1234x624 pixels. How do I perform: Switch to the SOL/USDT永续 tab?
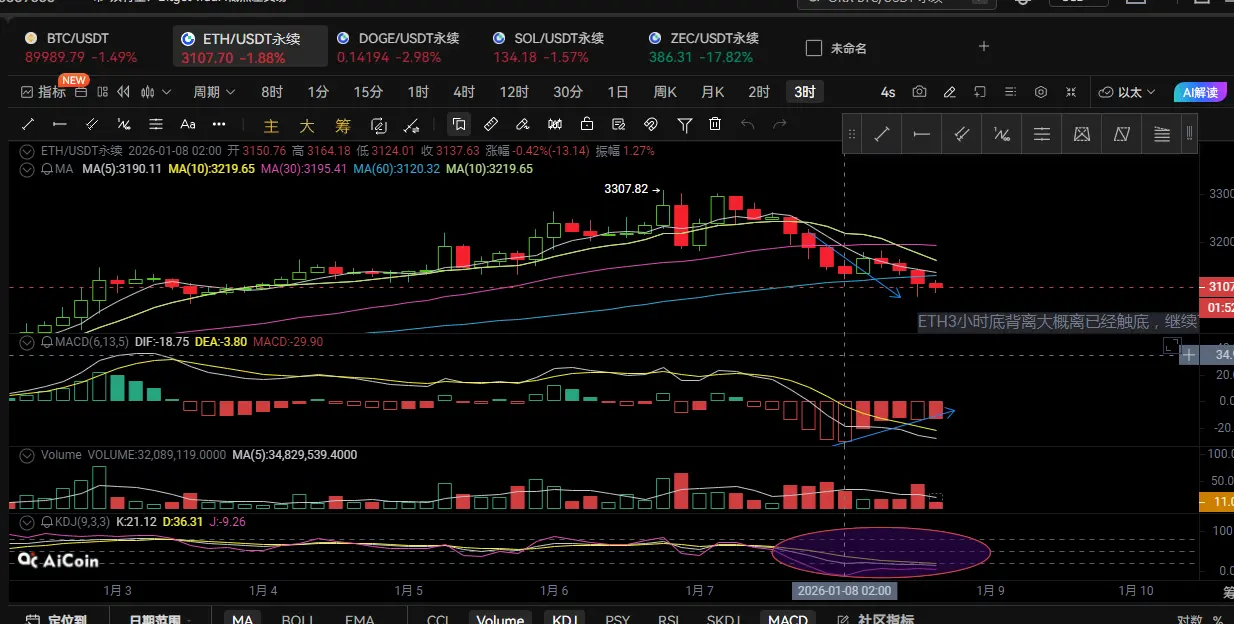point(549,47)
